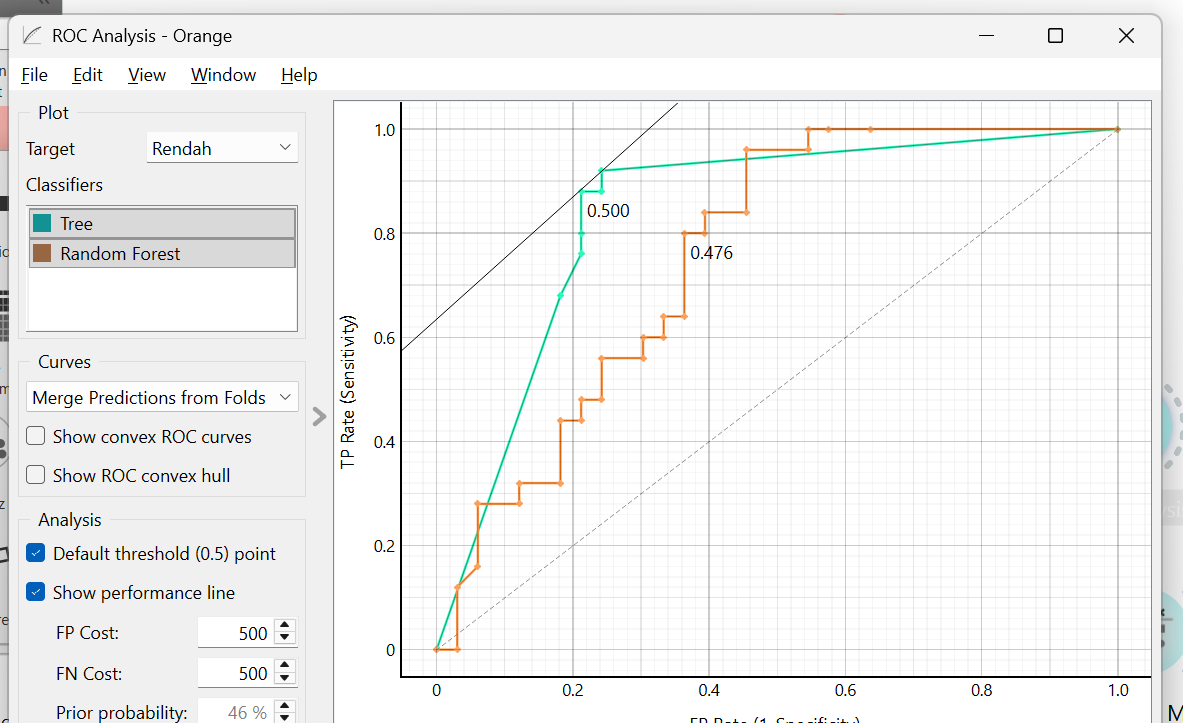Expand the Merge Predictions from Folds dropdown
This screenshot has width=1183, height=723.
click(162, 397)
